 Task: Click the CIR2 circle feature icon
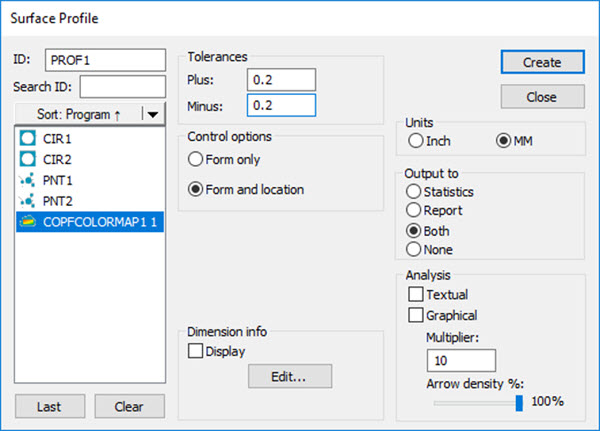click(x=27, y=160)
